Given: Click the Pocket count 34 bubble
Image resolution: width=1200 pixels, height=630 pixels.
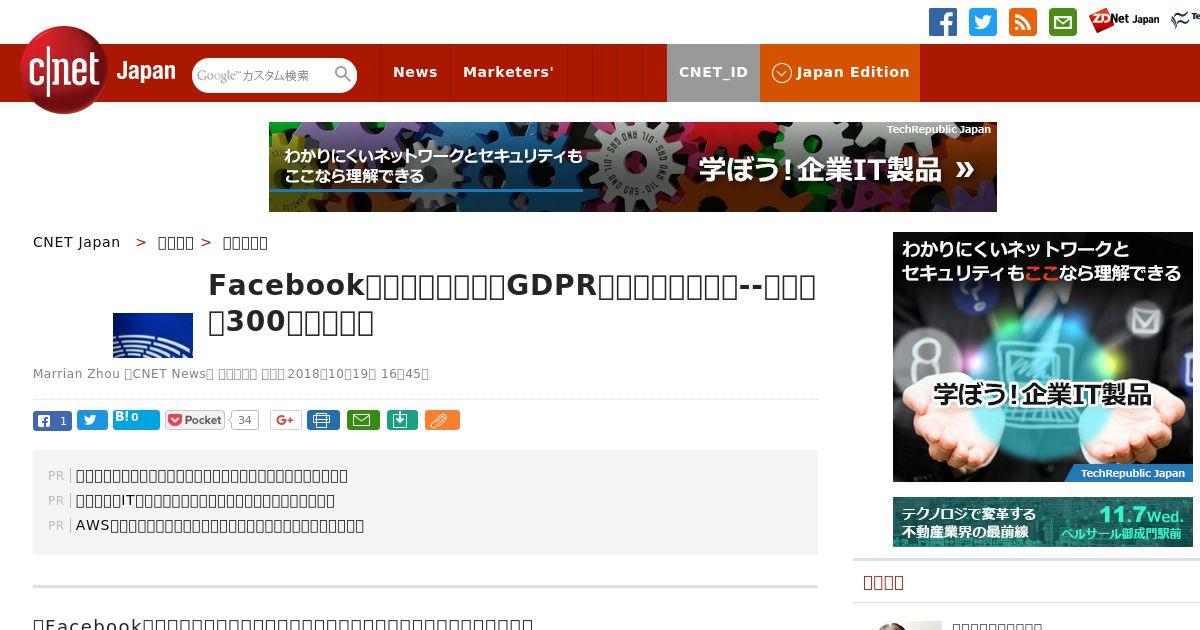Looking at the screenshot, I should (x=245, y=420).
